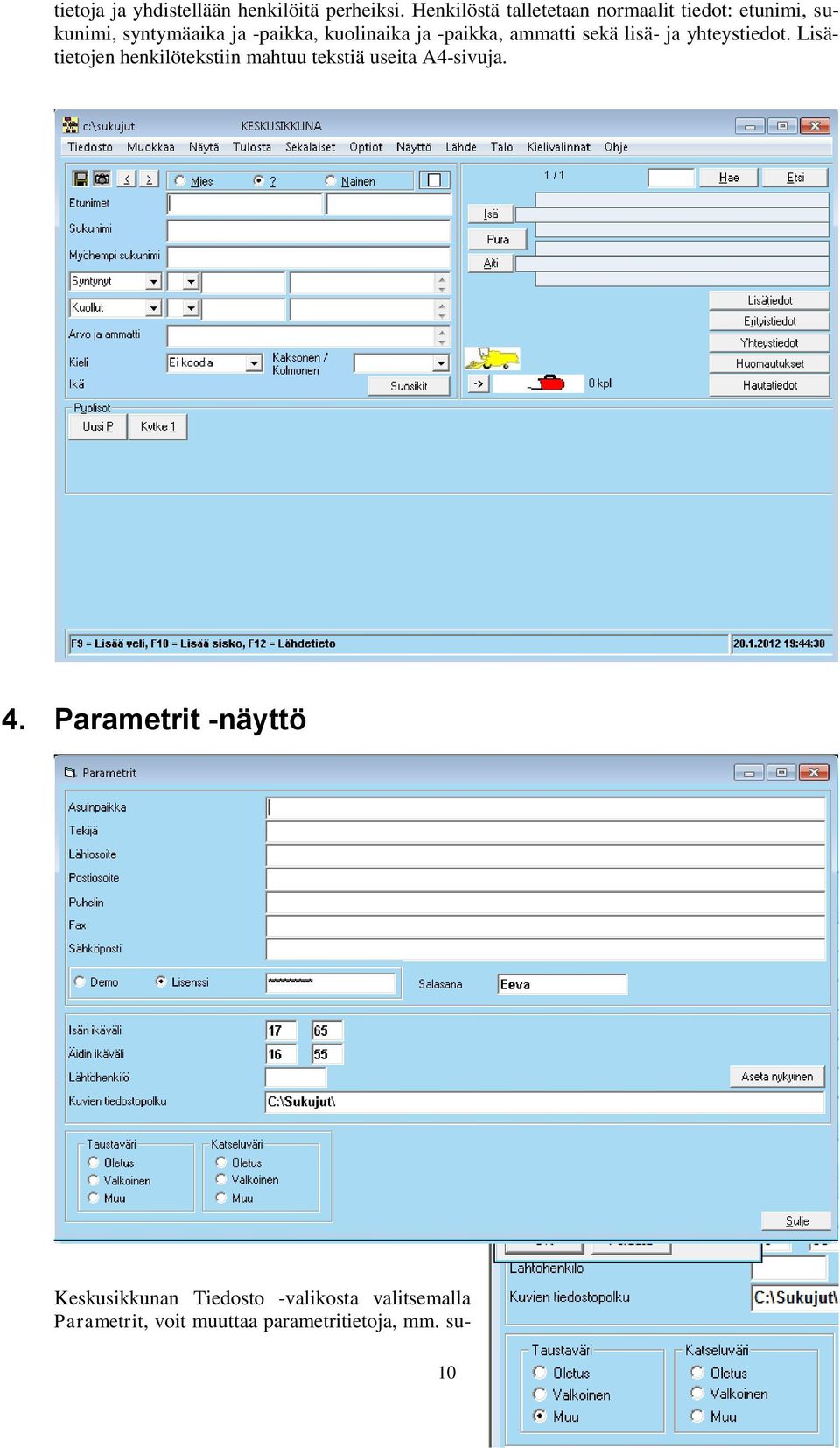Screen dimensions: 840x1448
Task: Go to next person with the > button
Action: point(149,179)
